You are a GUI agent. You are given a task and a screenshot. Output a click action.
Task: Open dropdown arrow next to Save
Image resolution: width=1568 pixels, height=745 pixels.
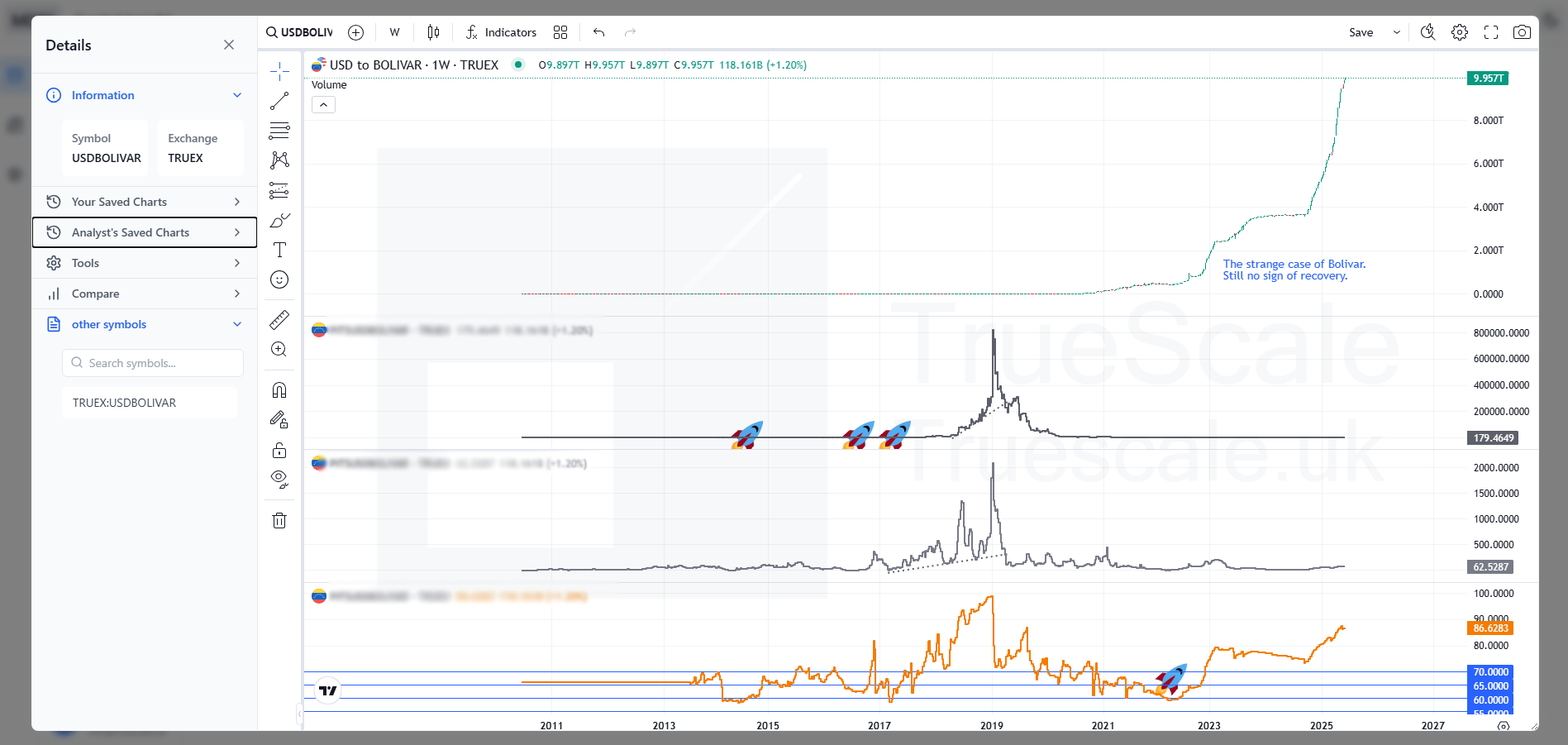point(1397,32)
